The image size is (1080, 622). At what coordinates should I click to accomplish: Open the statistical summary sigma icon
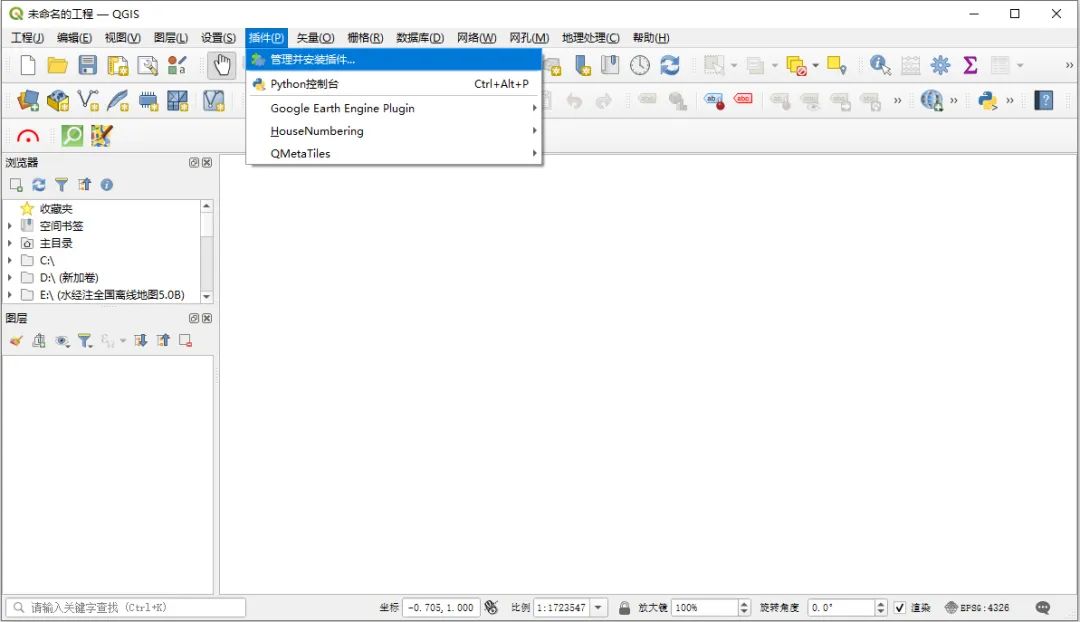tap(970, 65)
